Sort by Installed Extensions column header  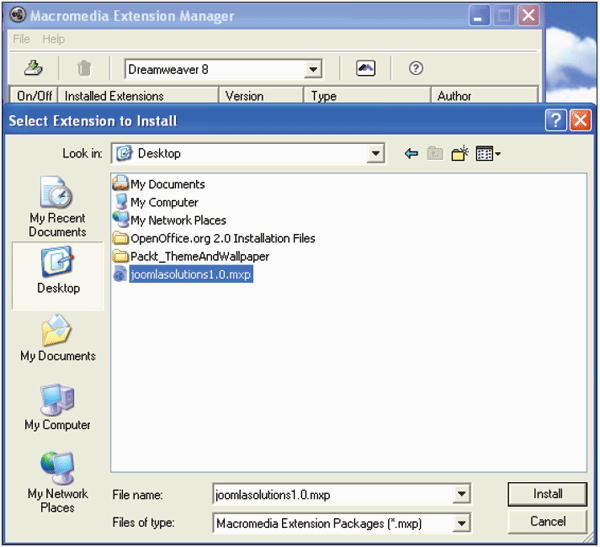(x=138, y=95)
